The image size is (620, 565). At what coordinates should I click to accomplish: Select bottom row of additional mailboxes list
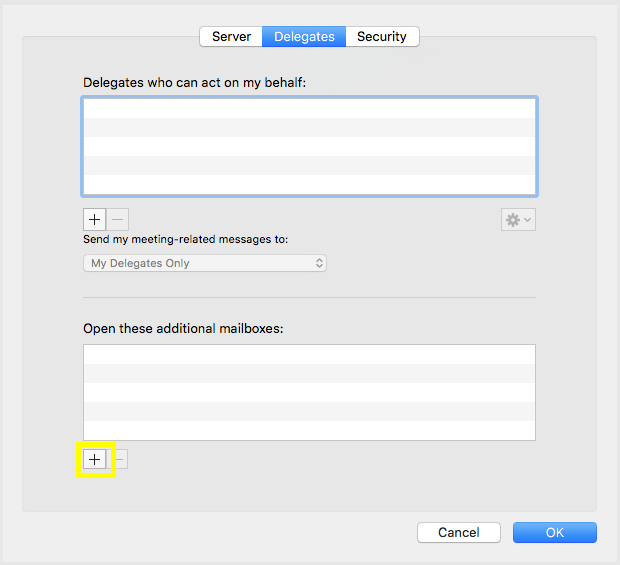point(310,430)
